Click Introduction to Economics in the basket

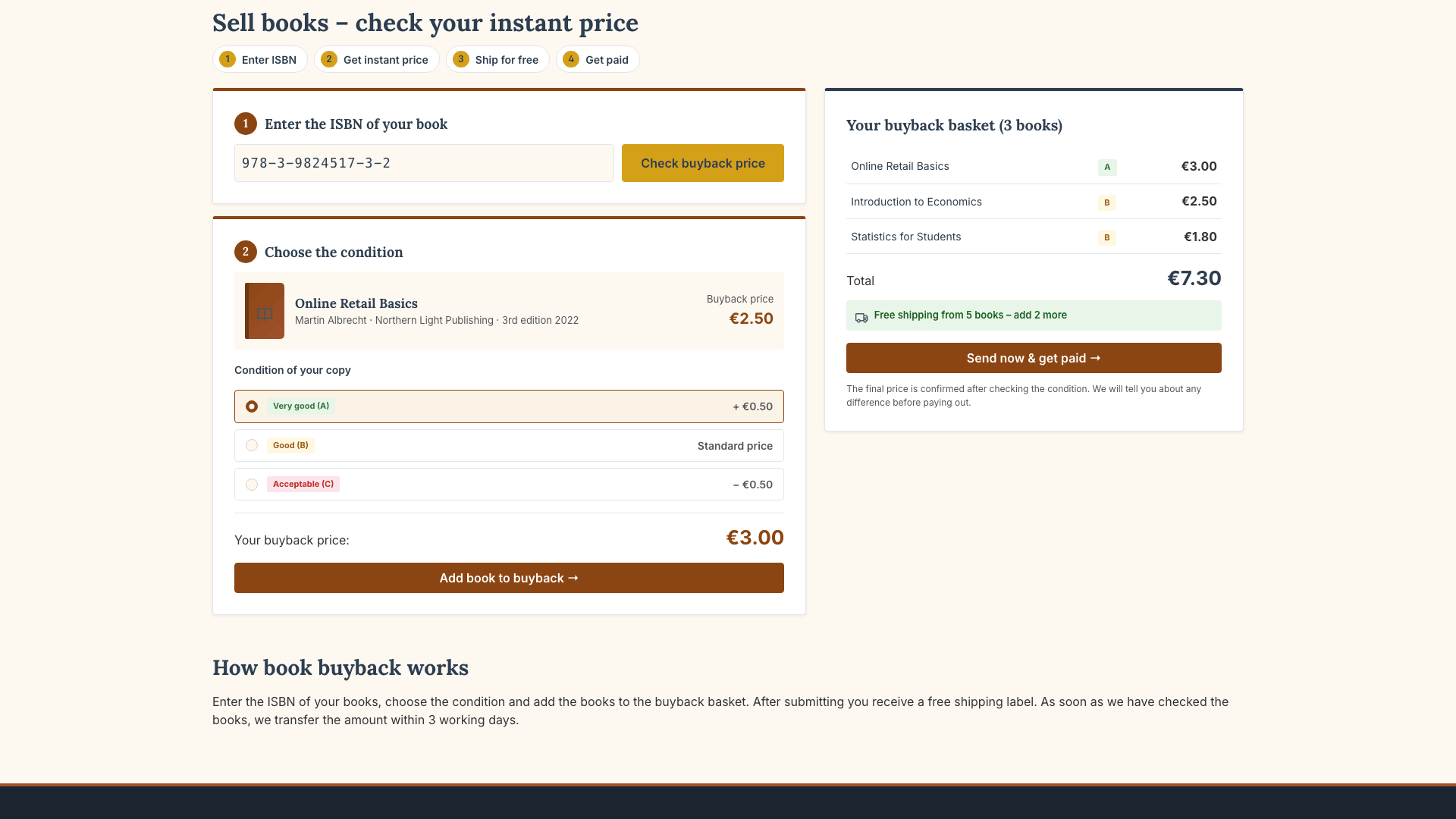coord(916,202)
